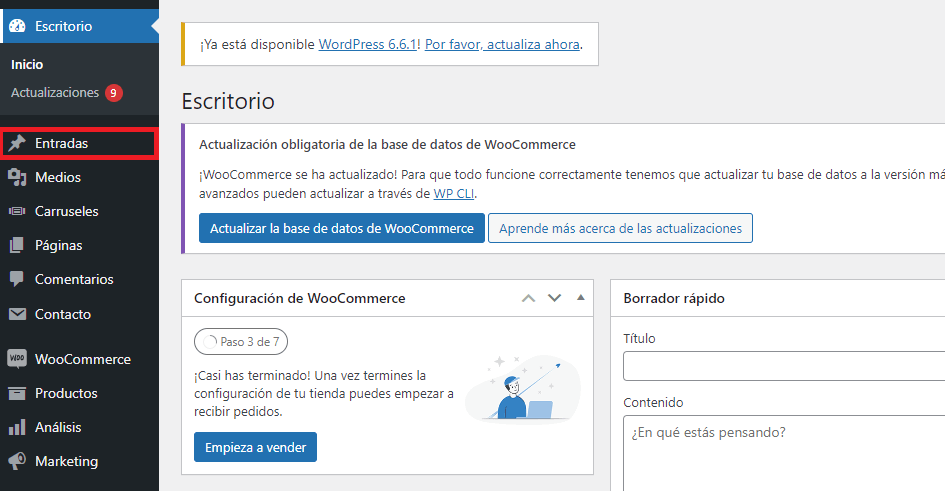Open the Escritorio menu item

80,26
